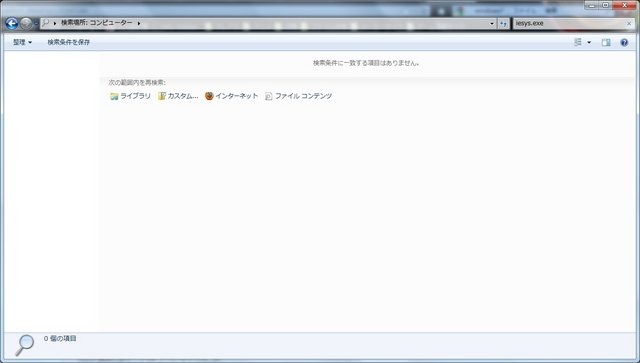This screenshot has height=363, width=640.
Task: Search again in カスタム...
Action: pos(178,96)
